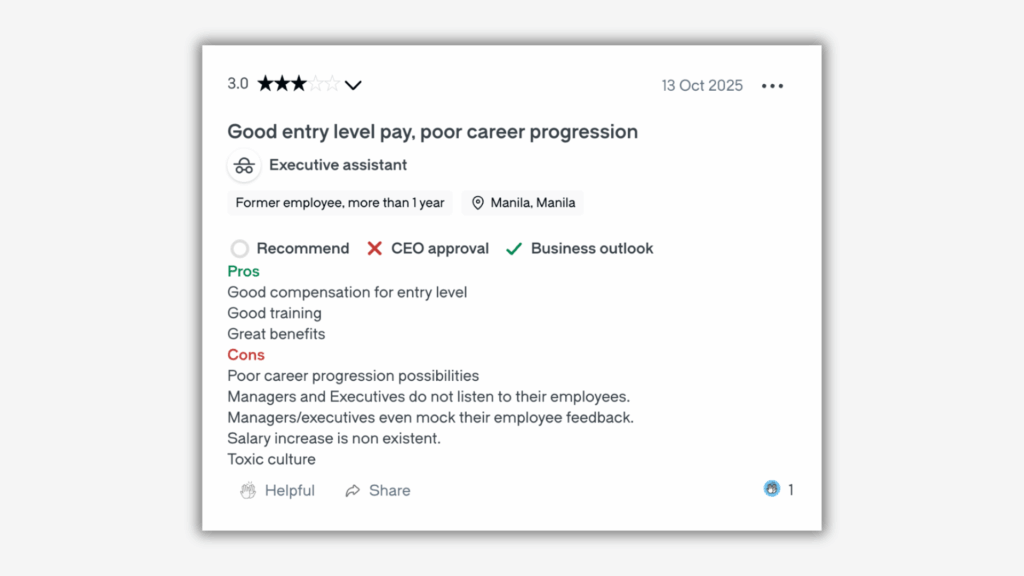Click the Share button
This screenshot has width=1024, height=576.
[378, 490]
